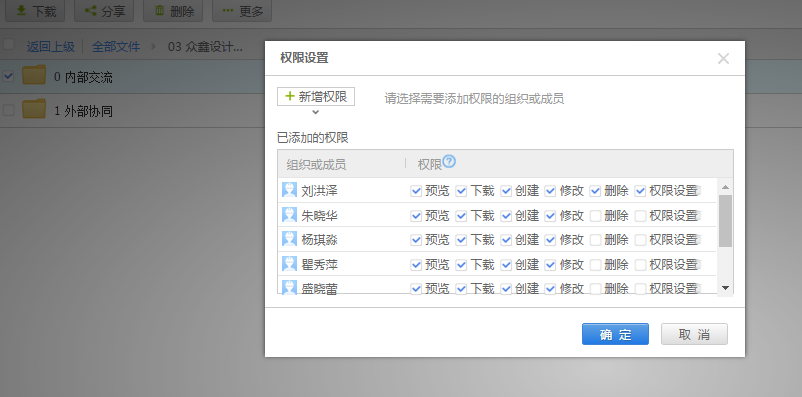This screenshot has height=397, width=802.
Task: Check the 1 外部协同 folder checkbox
Action: [x=8, y=110]
